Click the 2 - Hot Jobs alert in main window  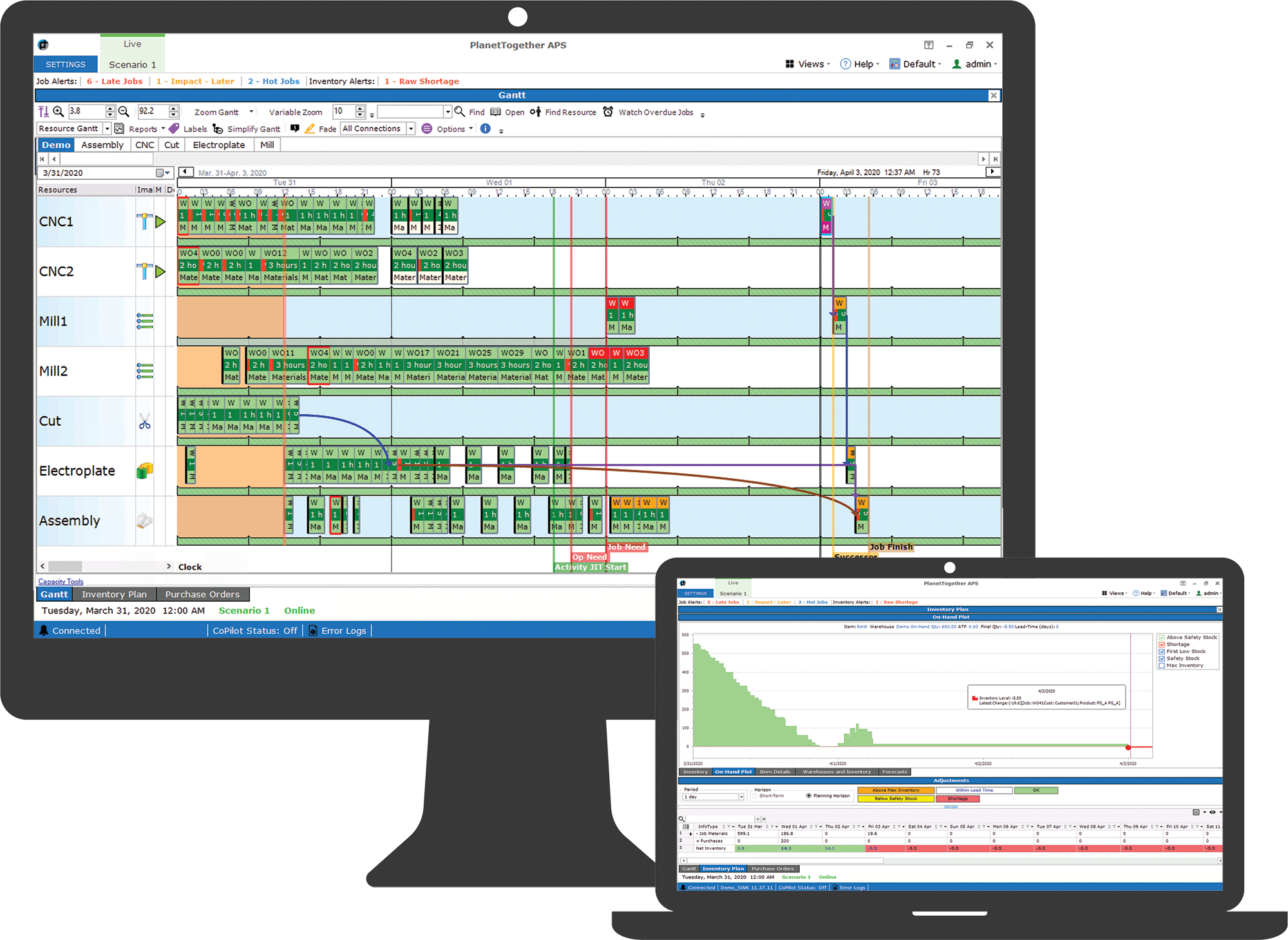tap(274, 81)
